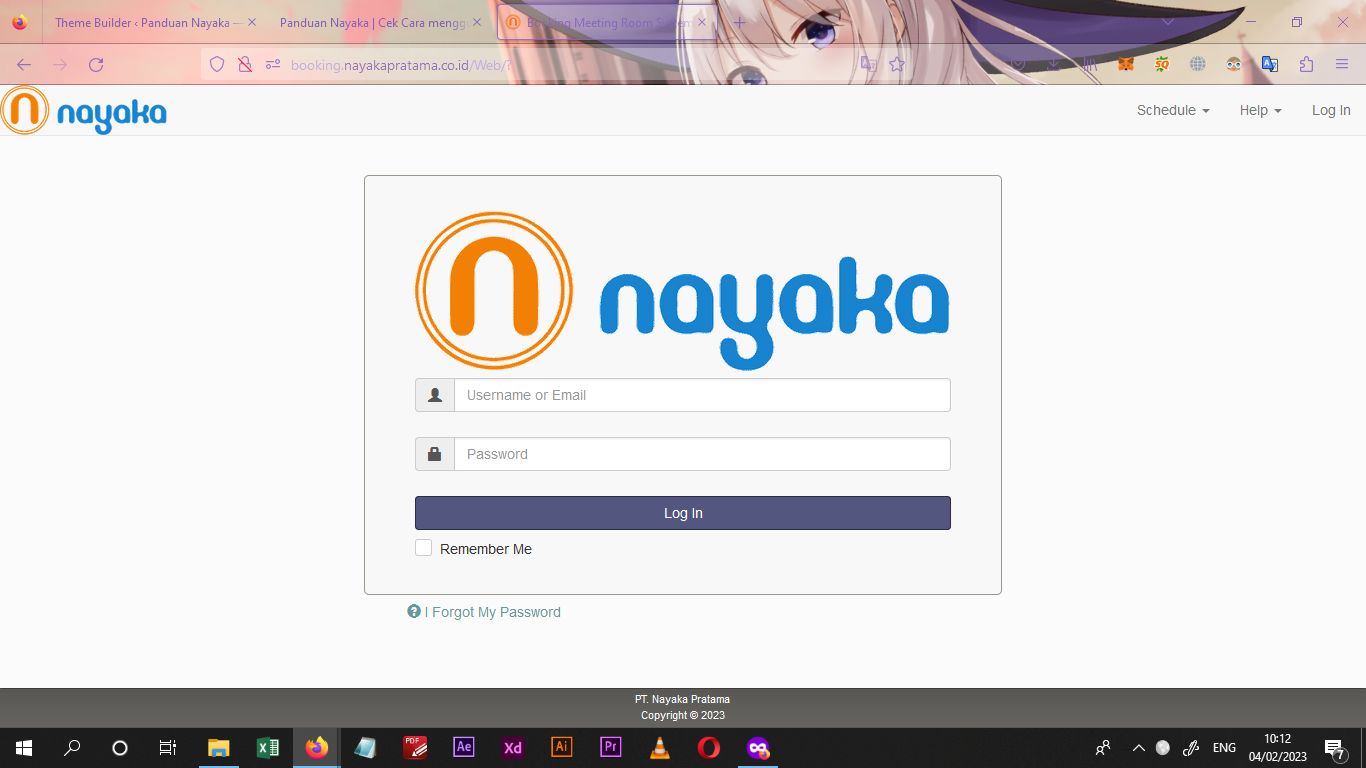Image resolution: width=1366 pixels, height=768 pixels.
Task: Open the MetaMask fox extension
Action: click(1126, 65)
